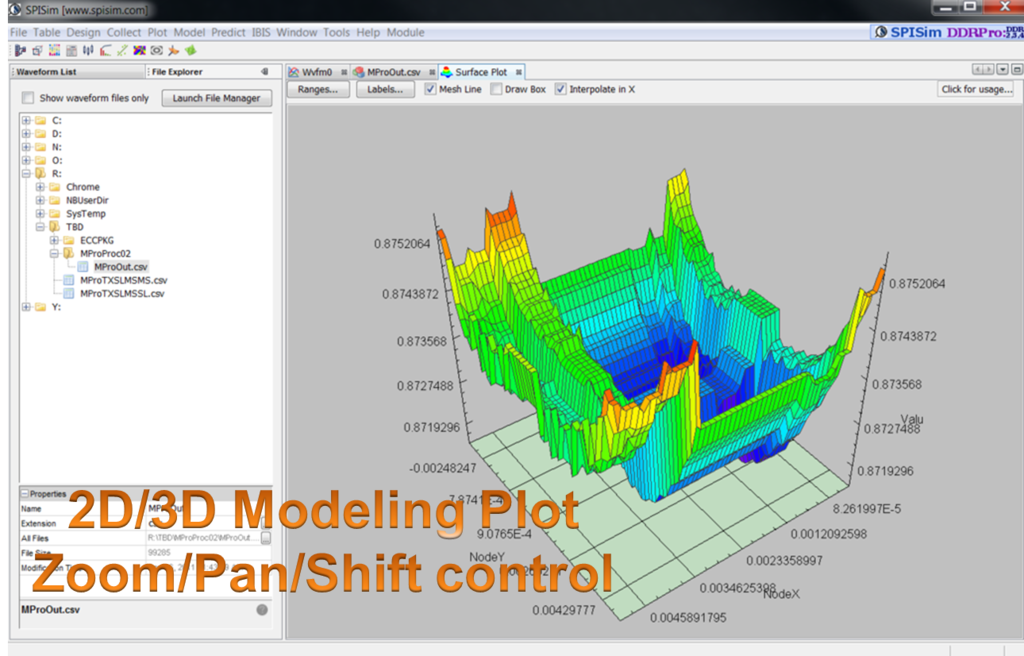Select MProTXSLMSSL.csv in file tree
This screenshot has width=1024, height=656.
click(122, 294)
